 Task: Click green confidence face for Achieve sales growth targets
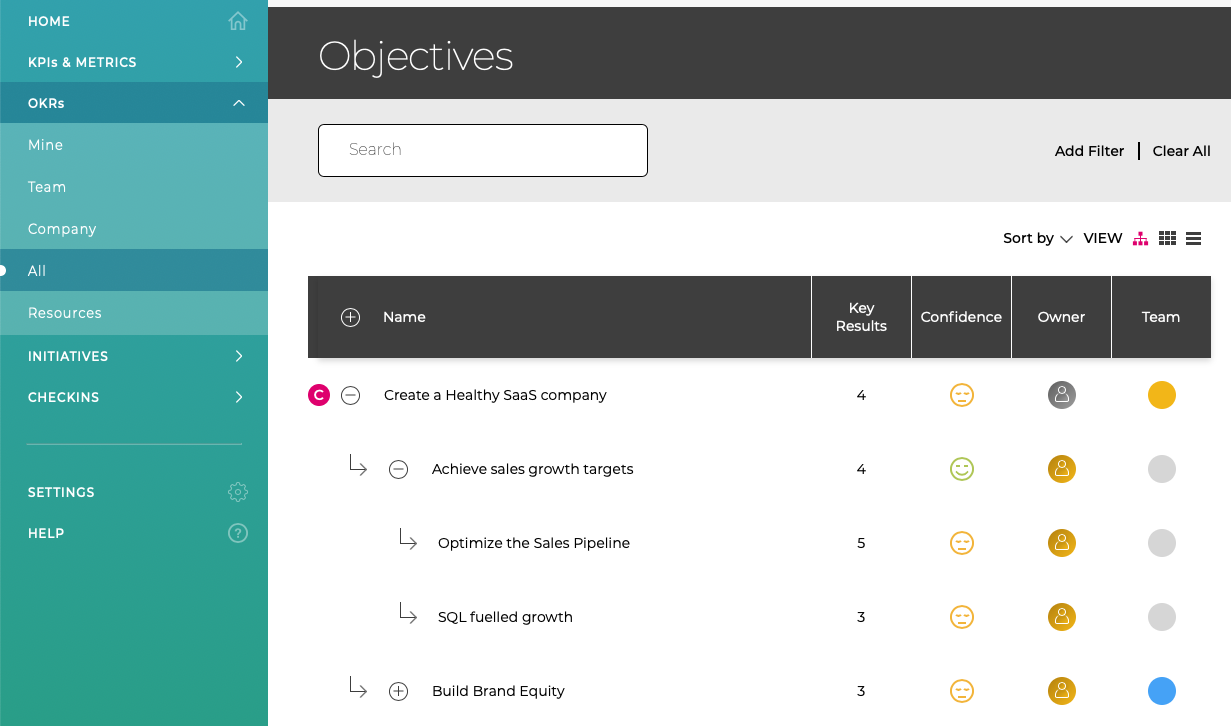pyautogui.click(x=961, y=469)
